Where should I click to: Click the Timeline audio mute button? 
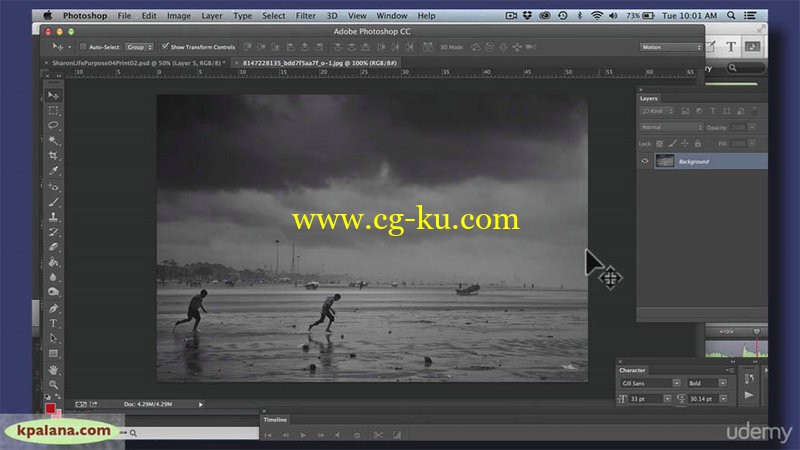[x=337, y=435]
